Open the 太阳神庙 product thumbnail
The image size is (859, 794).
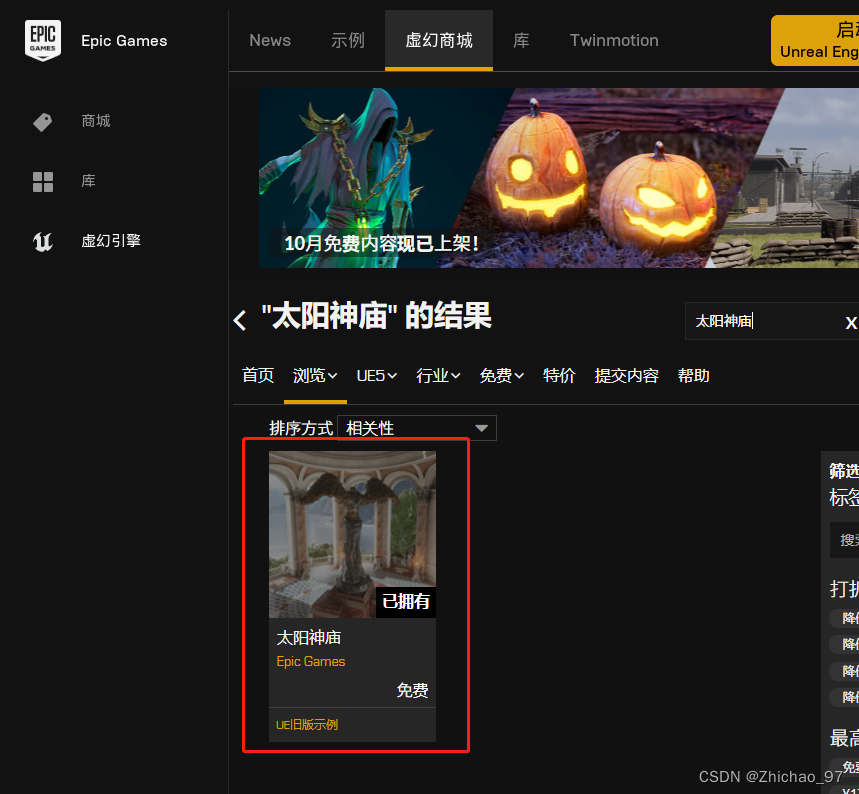pyautogui.click(x=352, y=534)
